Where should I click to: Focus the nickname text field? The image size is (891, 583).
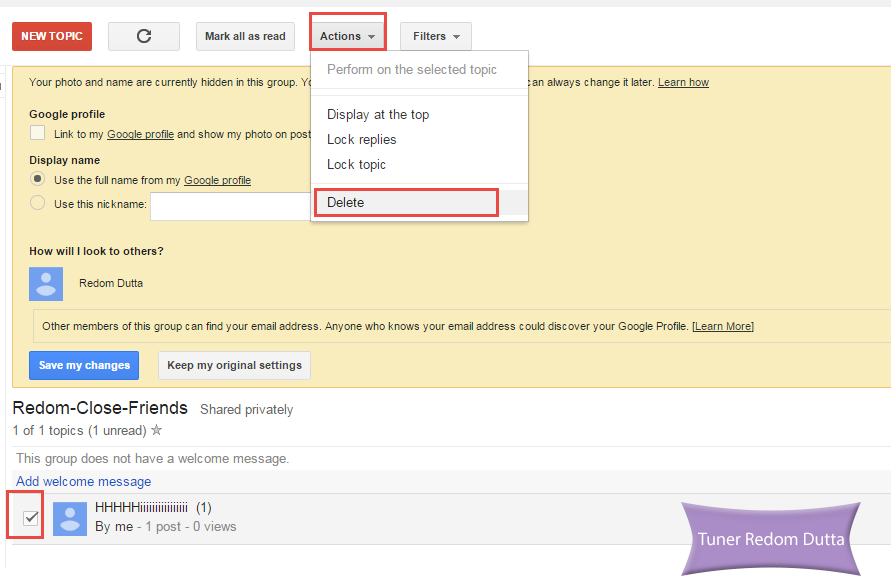[x=231, y=206]
